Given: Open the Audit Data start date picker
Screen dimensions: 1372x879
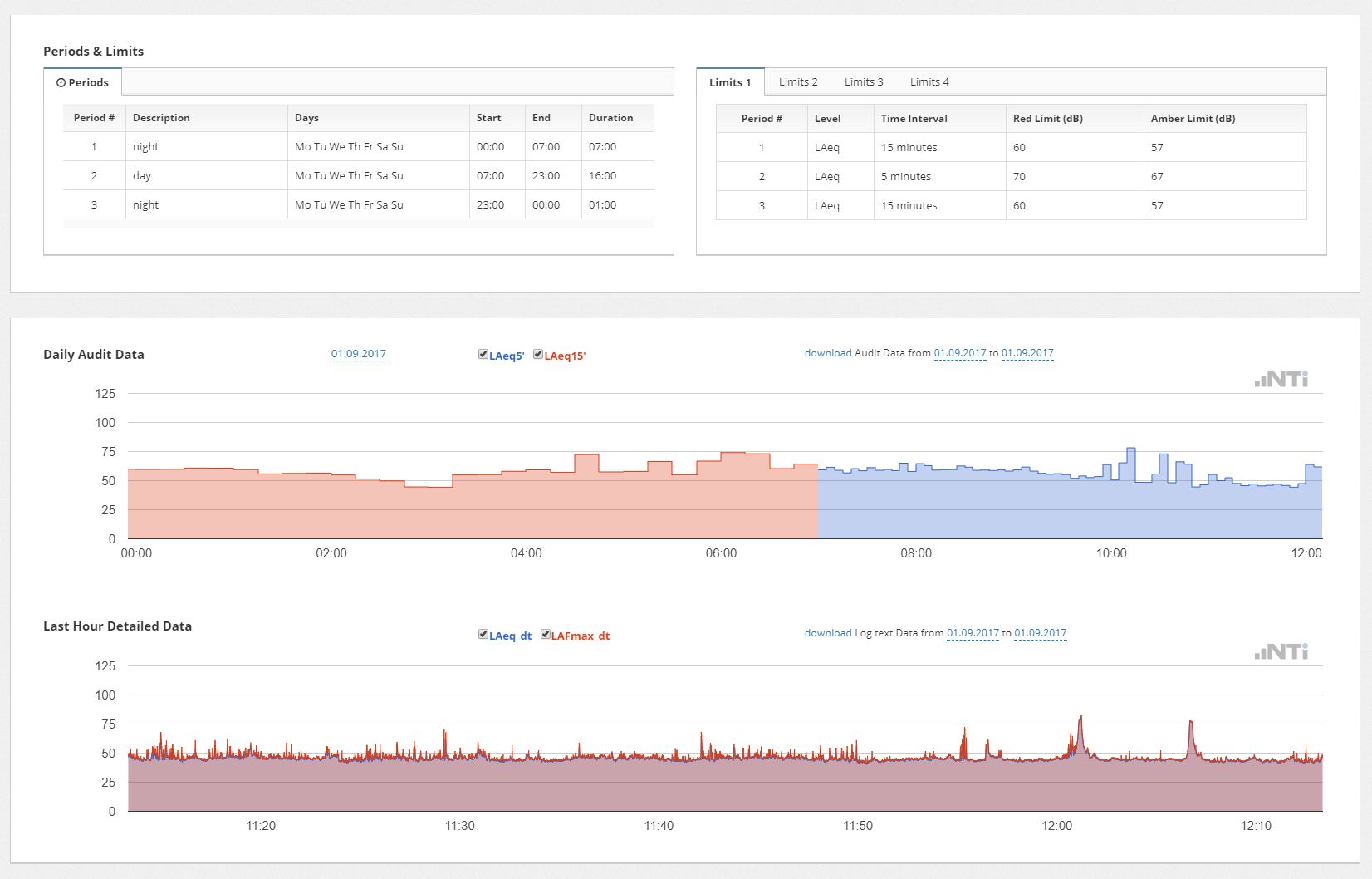Looking at the screenshot, I should (960, 353).
